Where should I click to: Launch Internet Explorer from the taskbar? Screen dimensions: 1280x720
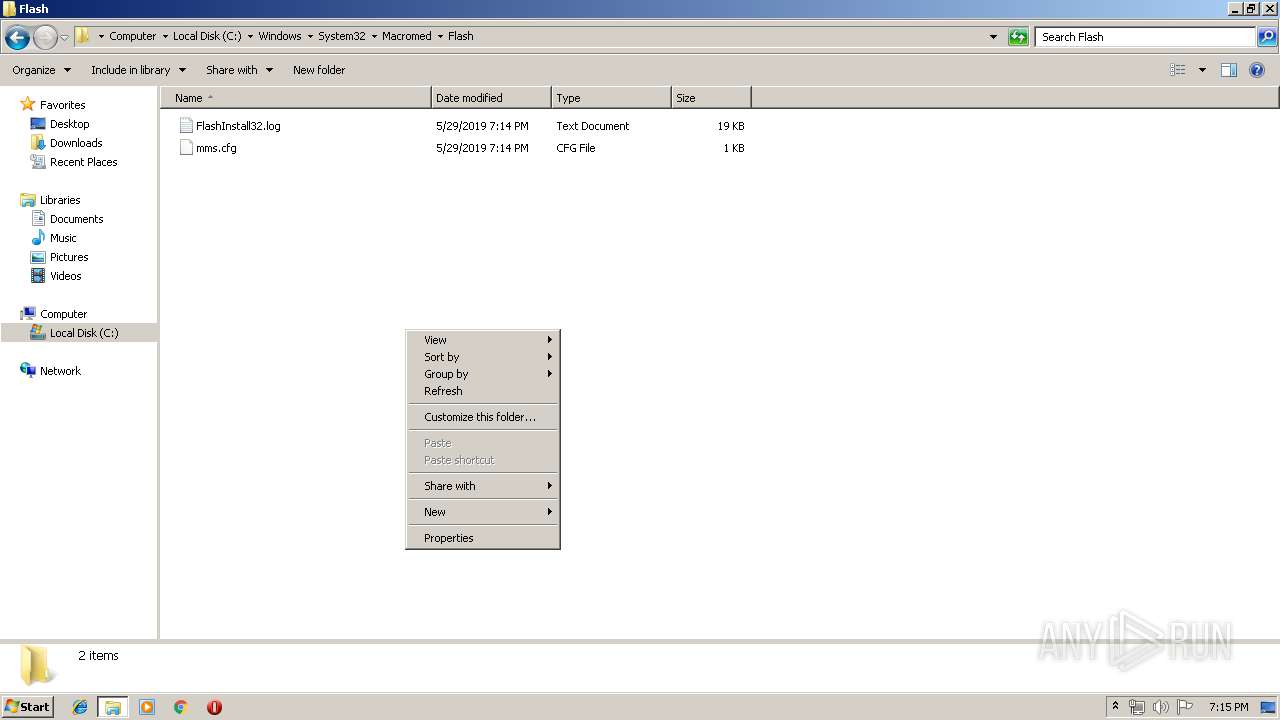click(80, 707)
